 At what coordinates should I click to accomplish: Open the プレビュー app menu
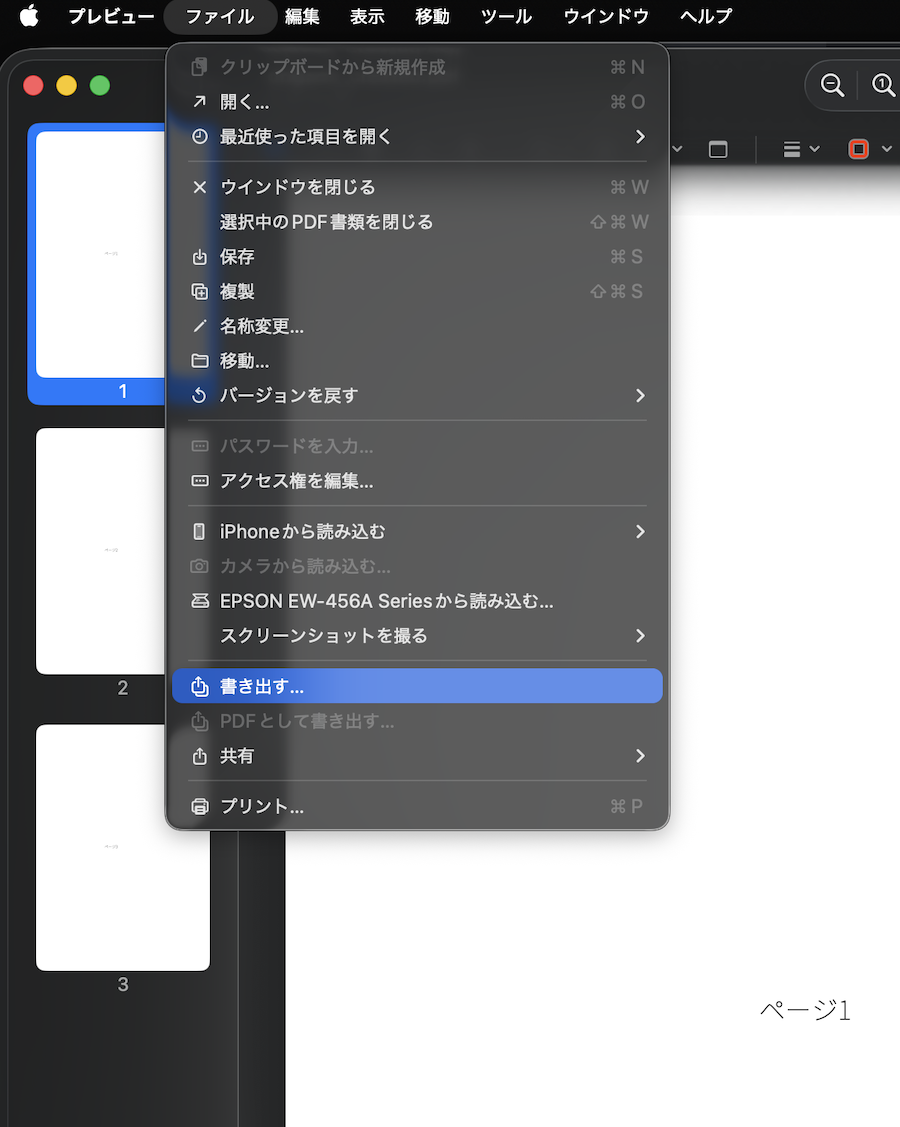pyautogui.click(x=111, y=16)
